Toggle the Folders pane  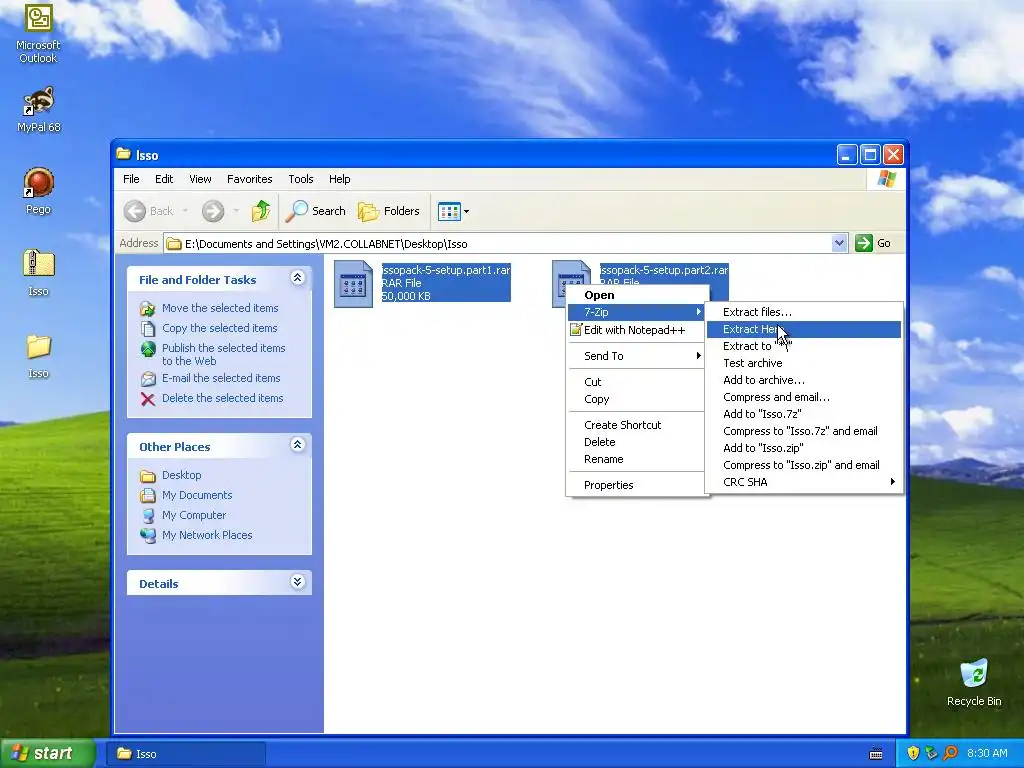tap(389, 211)
